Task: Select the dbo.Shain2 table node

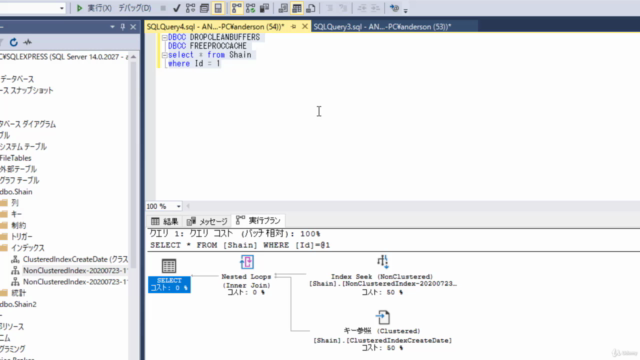Action: tap(18, 304)
